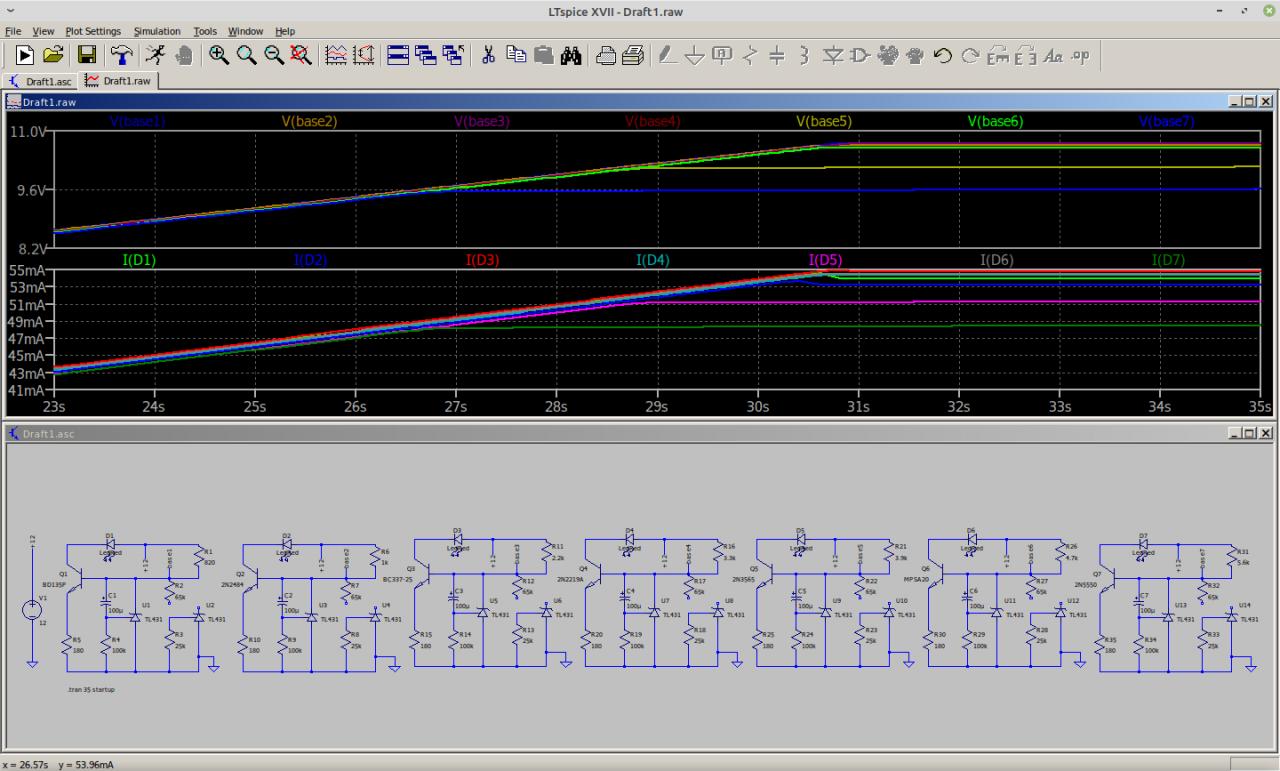Select the Draw Wire pencil tool
The height and width of the screenshot is (771, 1280).
click(x=668, y=55)
